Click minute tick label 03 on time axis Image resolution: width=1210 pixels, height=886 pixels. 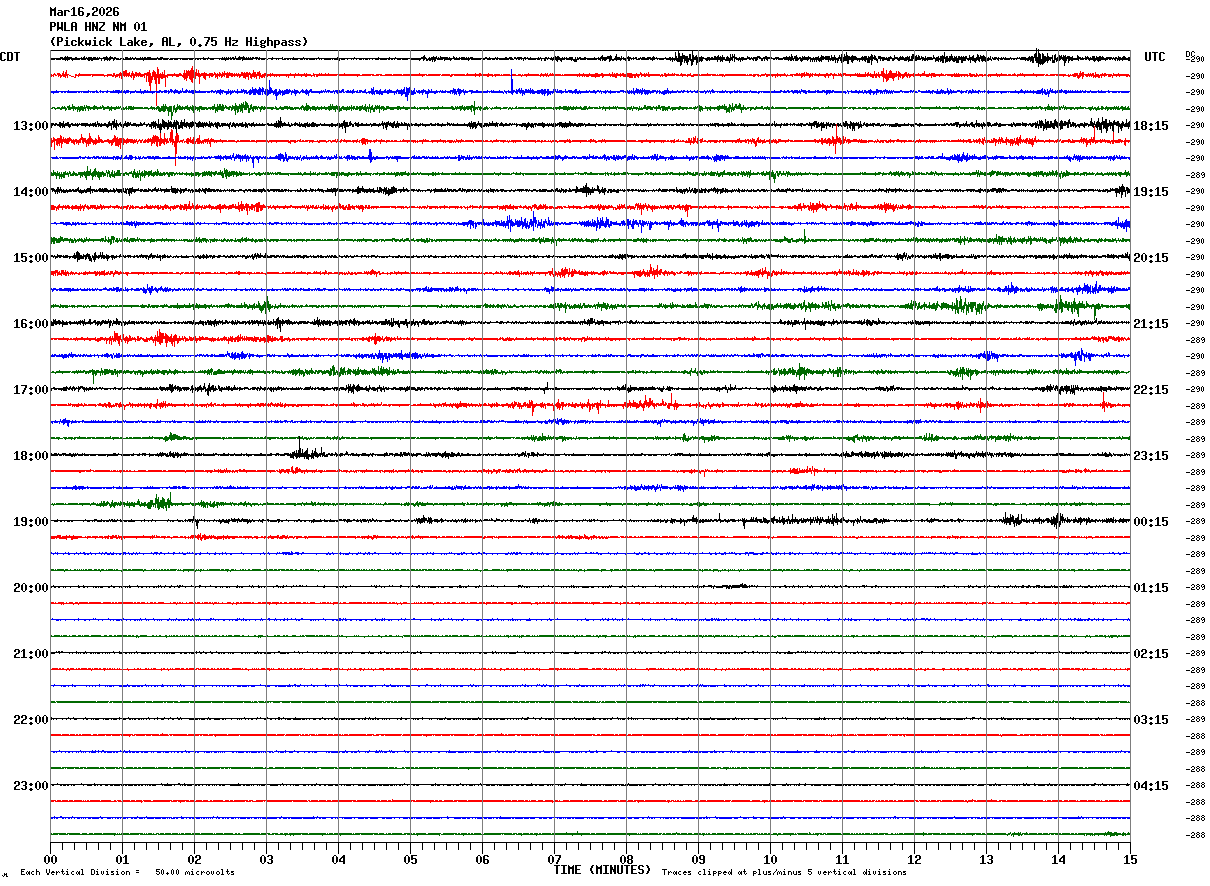[x=266, y=859]
